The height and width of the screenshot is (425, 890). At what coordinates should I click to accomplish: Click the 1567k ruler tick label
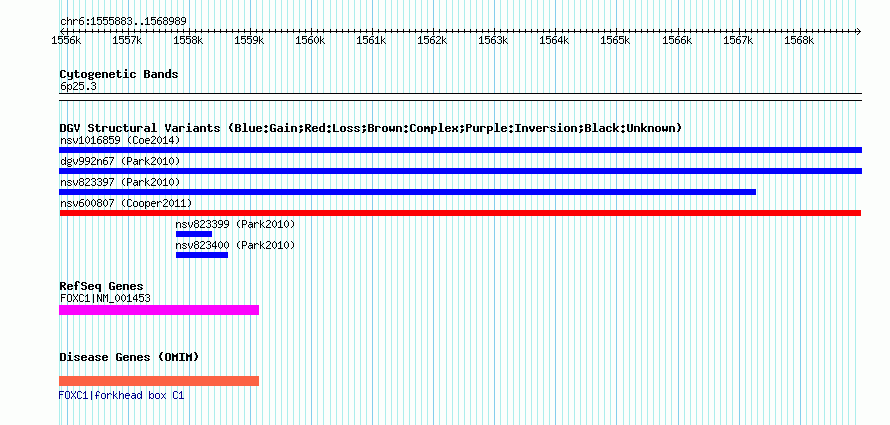click(738, 41)
